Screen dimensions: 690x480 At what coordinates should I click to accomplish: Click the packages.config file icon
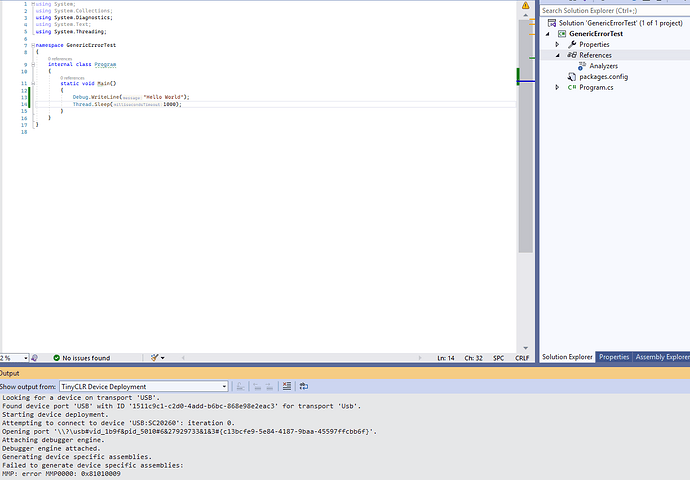[572, 77]
